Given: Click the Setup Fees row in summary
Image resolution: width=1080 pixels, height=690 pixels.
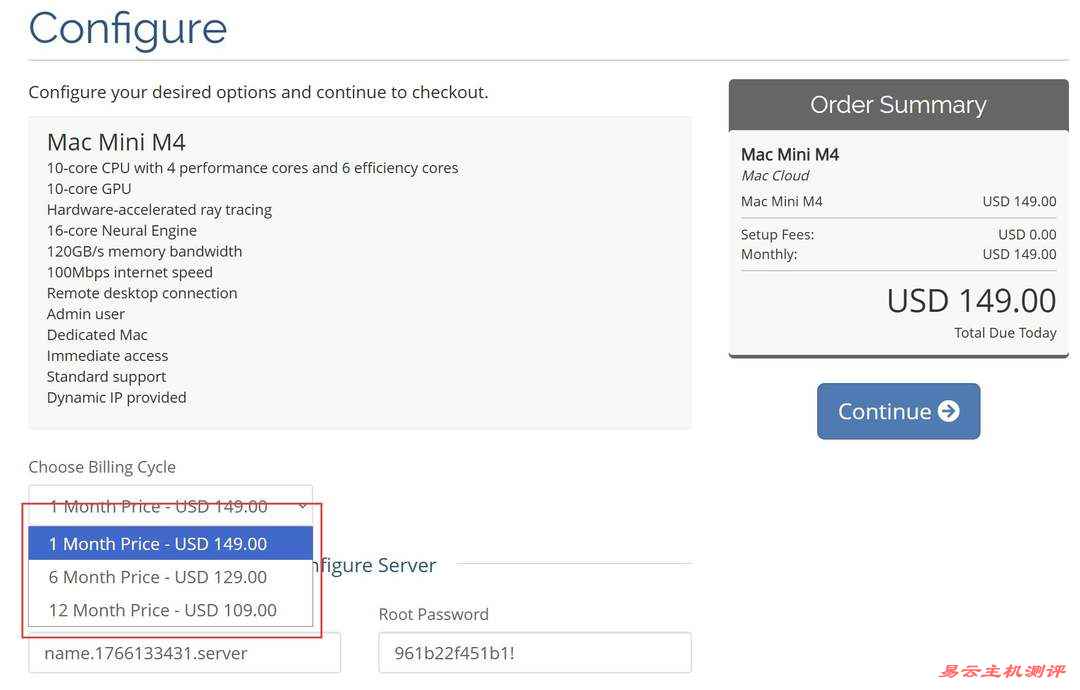Looking at the screenshot, I should pos(898,234).
